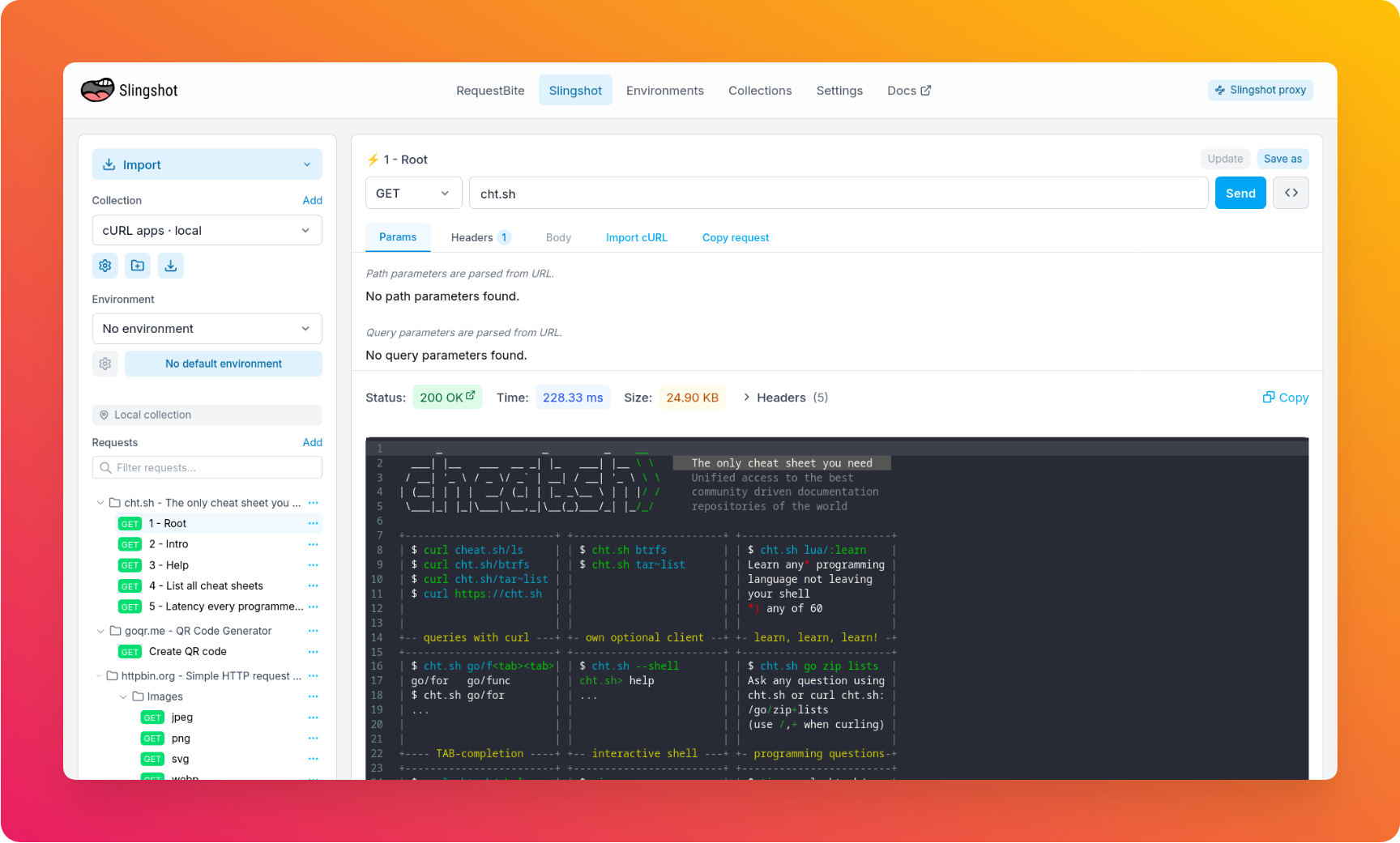
Task: Open the Collections tab
Action: (x=760, y=91)
